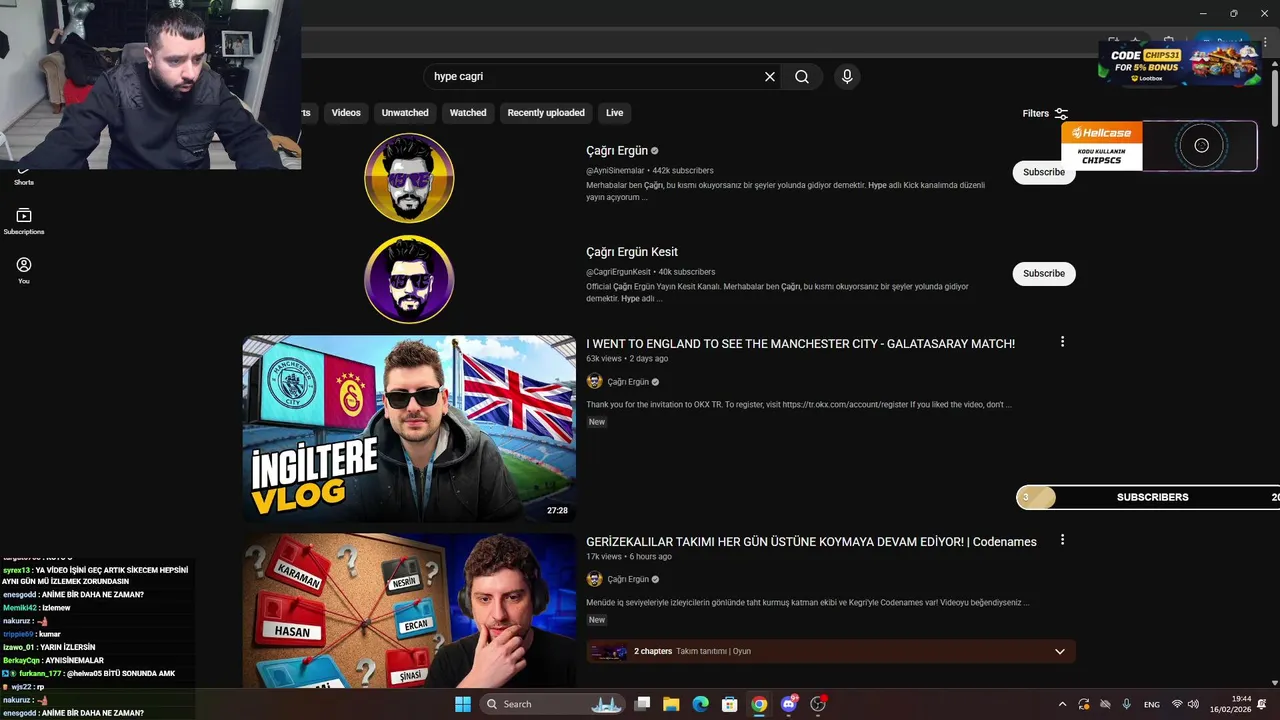Screen dimensions: 1280x720
Task: Open the Çağrı Ergün Kesit channel name
Action: tap(632, 252)
